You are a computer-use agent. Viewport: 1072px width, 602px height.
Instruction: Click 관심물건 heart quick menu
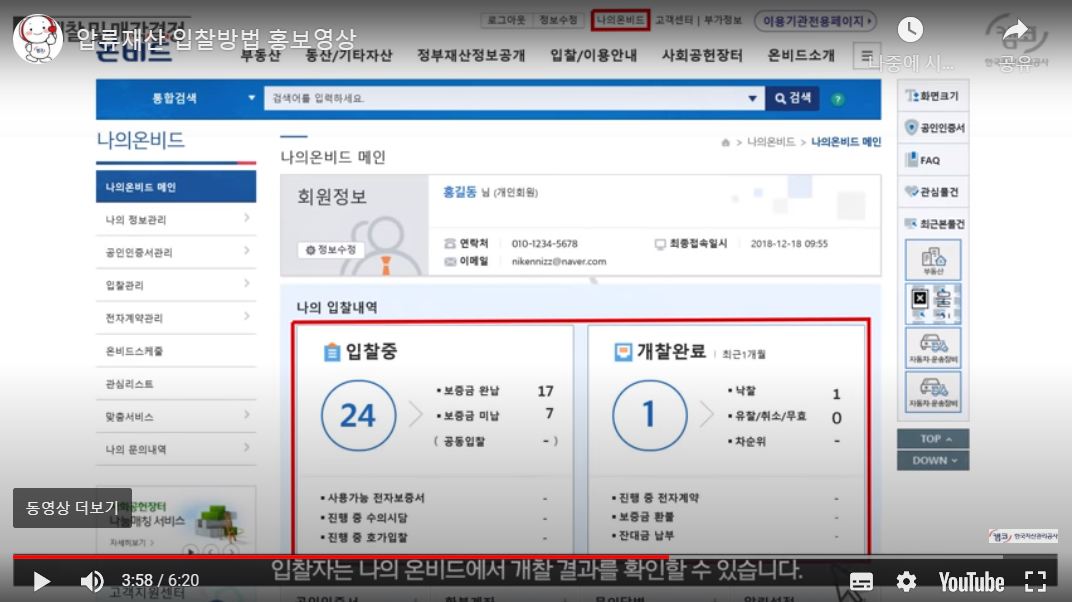coord(933,192)
